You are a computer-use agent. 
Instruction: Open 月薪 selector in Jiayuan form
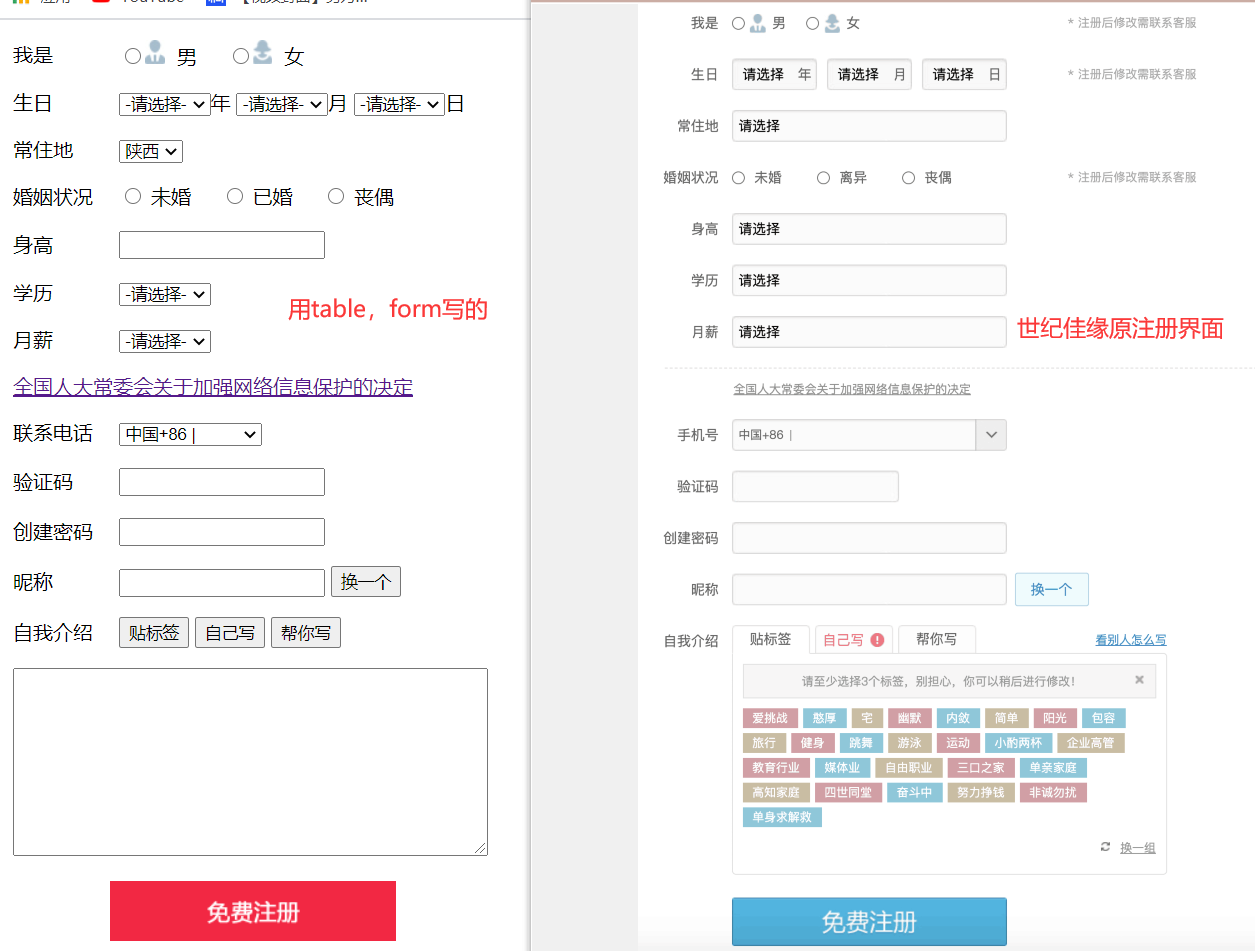869,332
